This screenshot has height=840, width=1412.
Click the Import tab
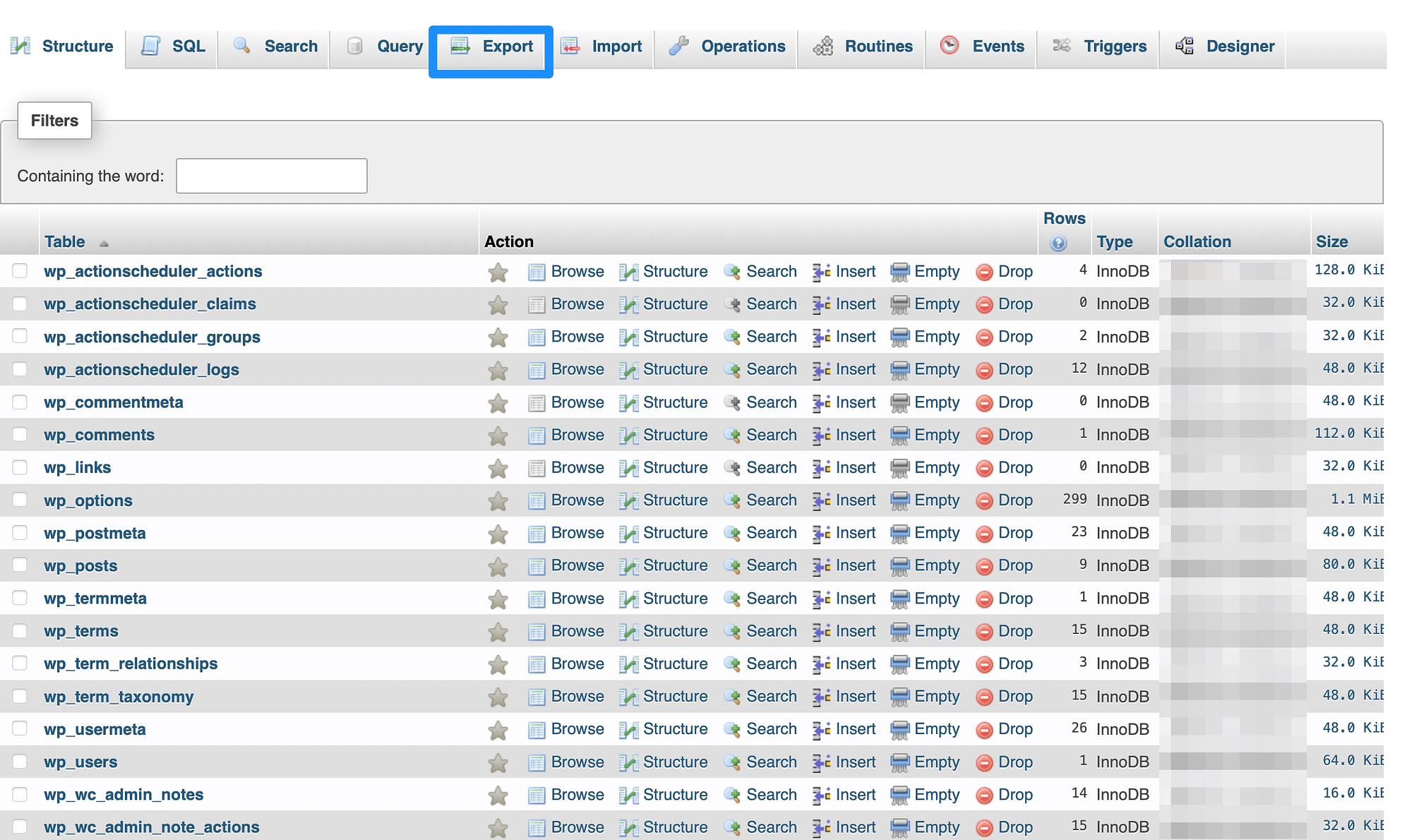click(x=614, y=46)
